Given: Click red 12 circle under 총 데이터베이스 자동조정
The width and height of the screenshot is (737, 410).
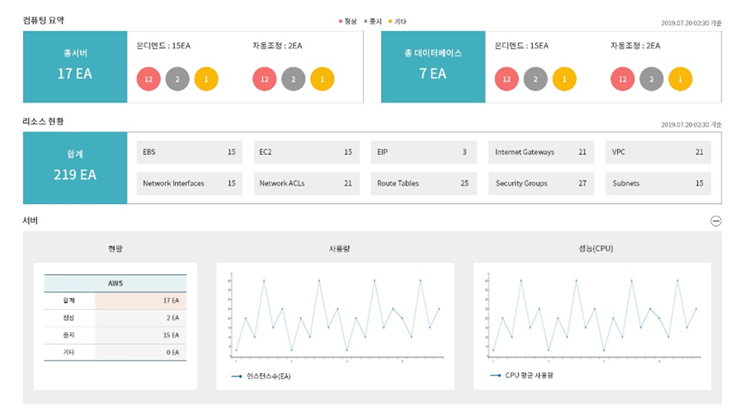Looking at the screenshot, I should pyautogui.click(x=623, y=79).
